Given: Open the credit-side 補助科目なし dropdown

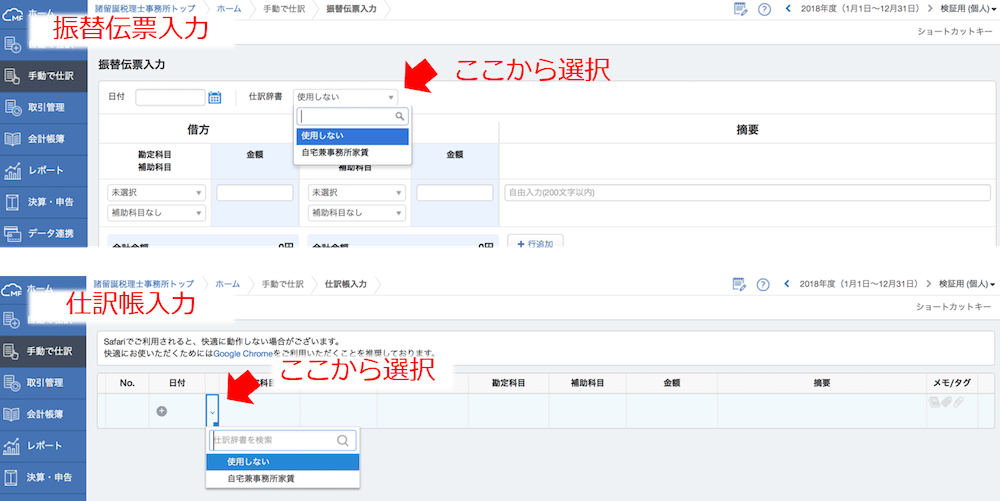Looking at the screenshot, I should pos(357,213).
